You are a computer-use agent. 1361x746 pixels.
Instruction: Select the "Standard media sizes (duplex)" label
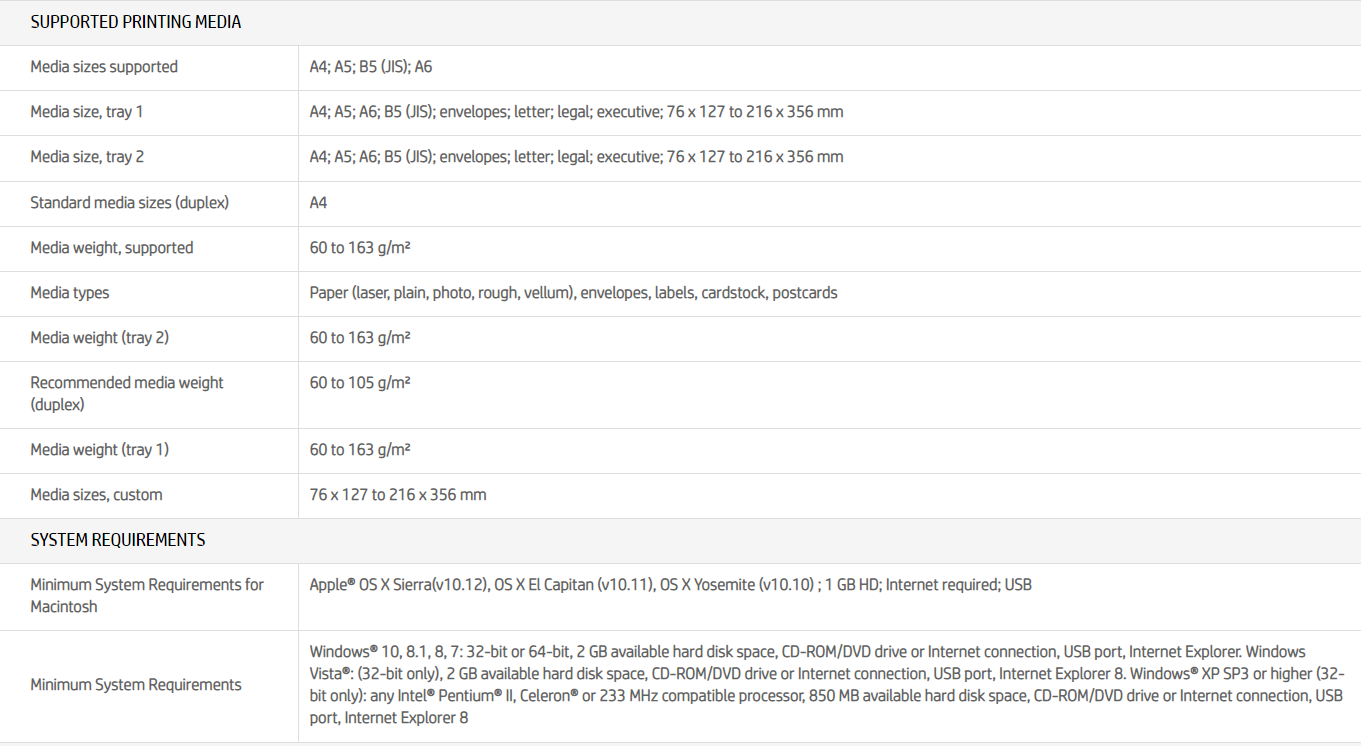(130, 203)
